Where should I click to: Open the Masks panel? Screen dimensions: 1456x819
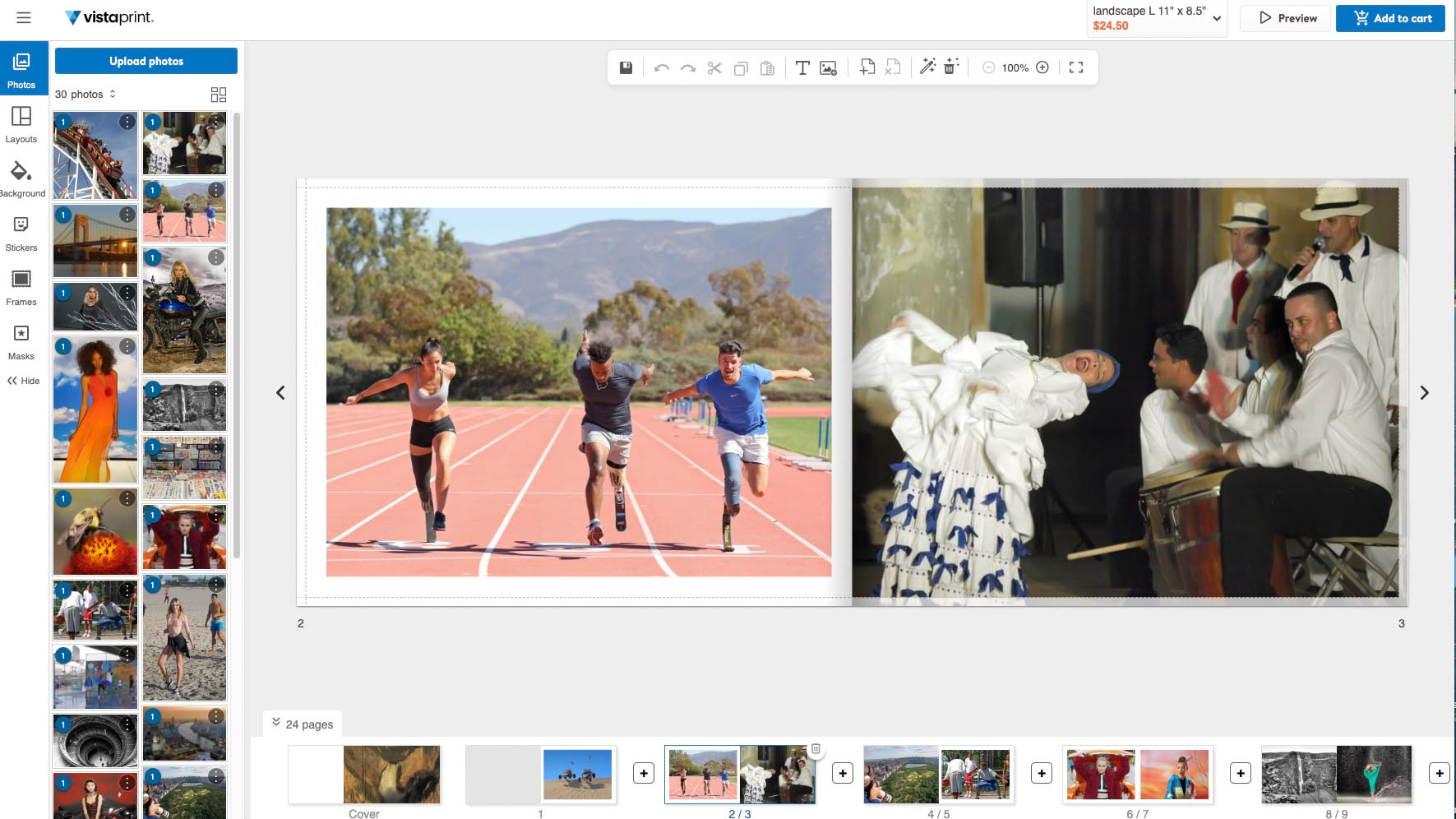tap(21, 342)
